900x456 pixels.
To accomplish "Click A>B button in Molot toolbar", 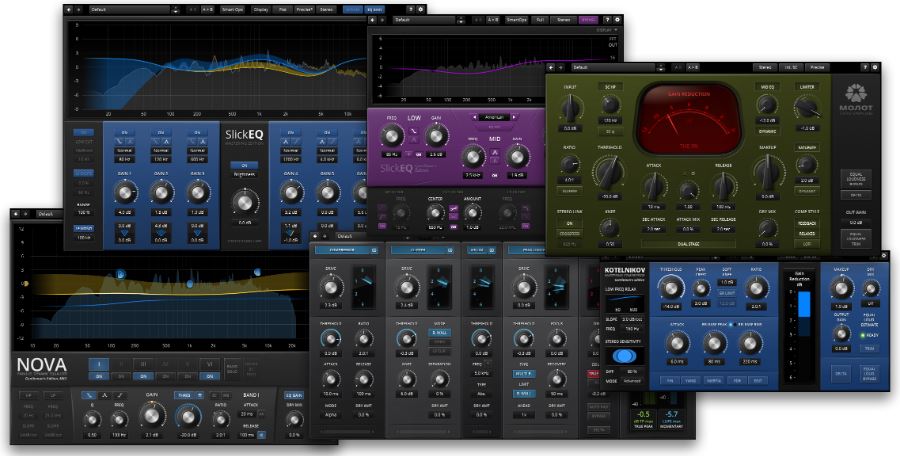I will (x=693, y=67).
